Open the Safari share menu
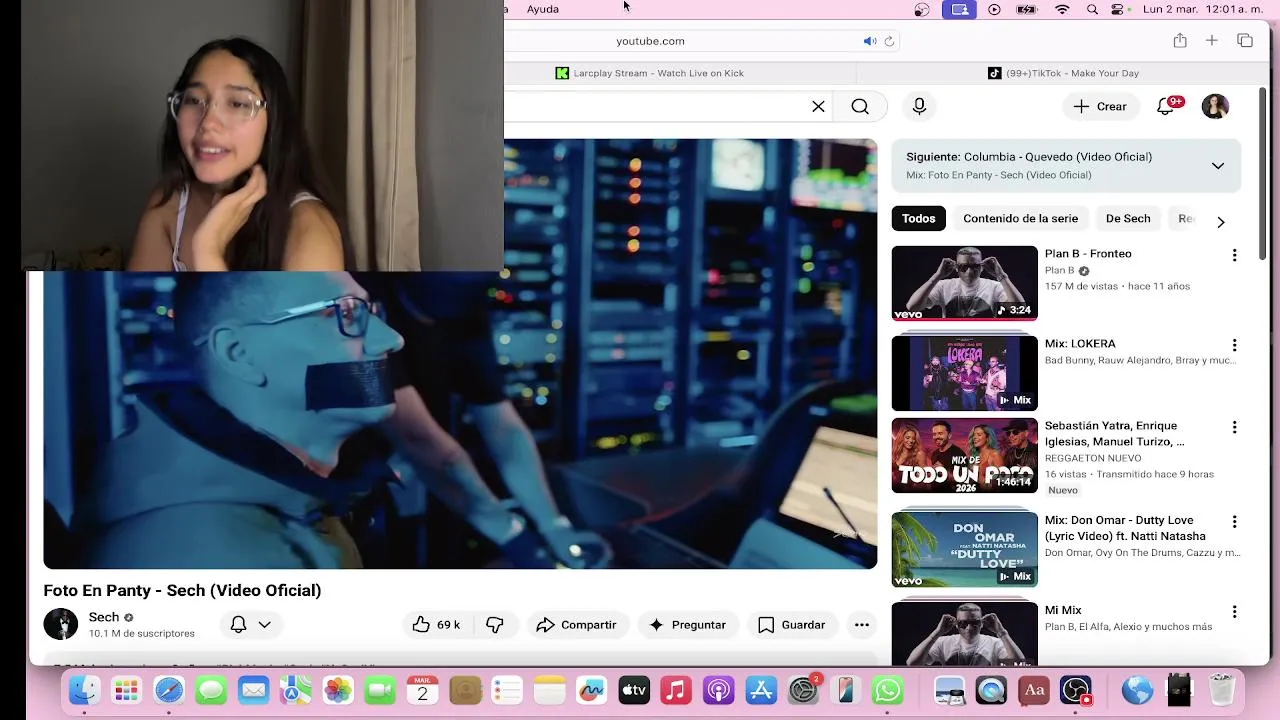 [1180, 41]
